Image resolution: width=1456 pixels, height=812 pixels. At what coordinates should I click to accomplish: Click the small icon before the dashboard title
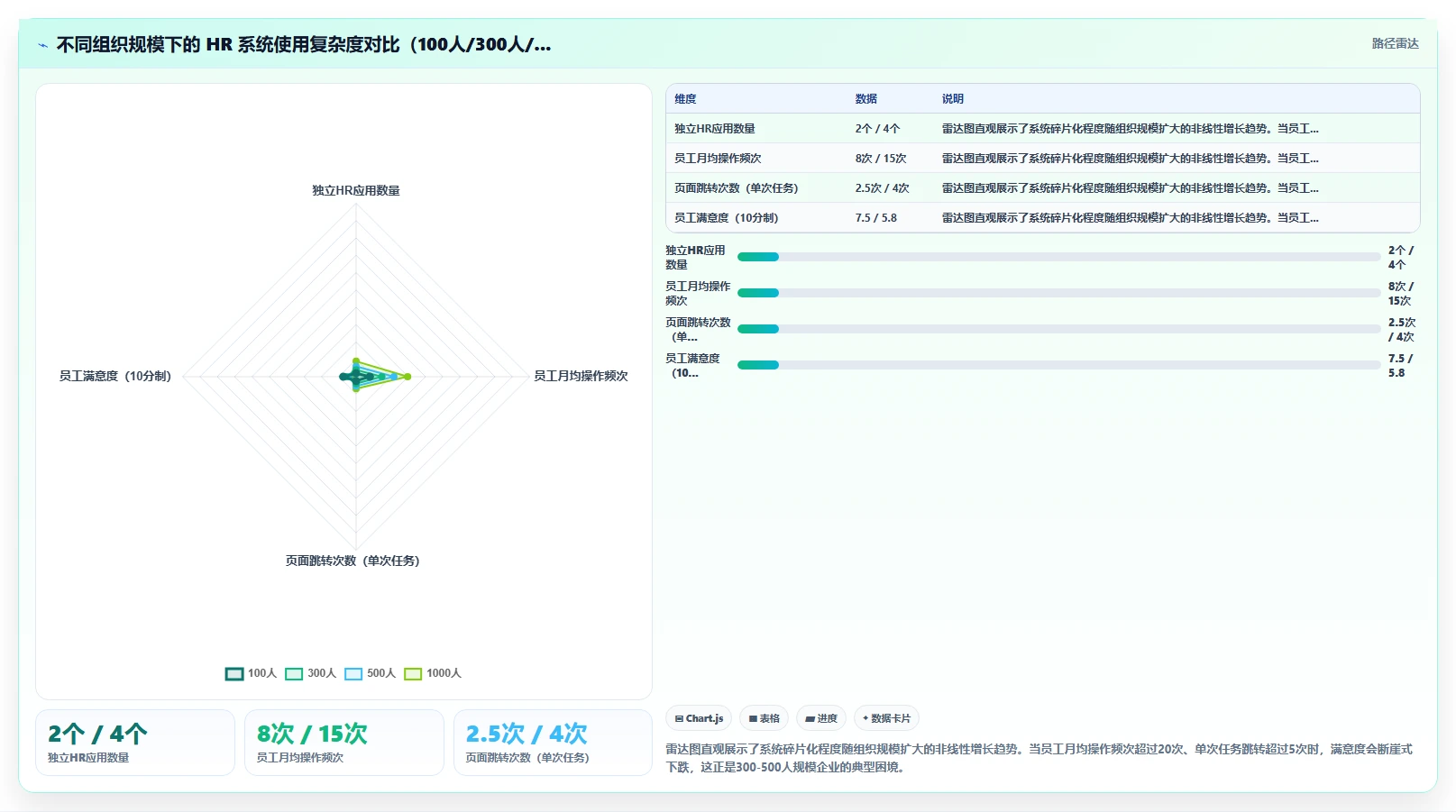click(42, 45)
